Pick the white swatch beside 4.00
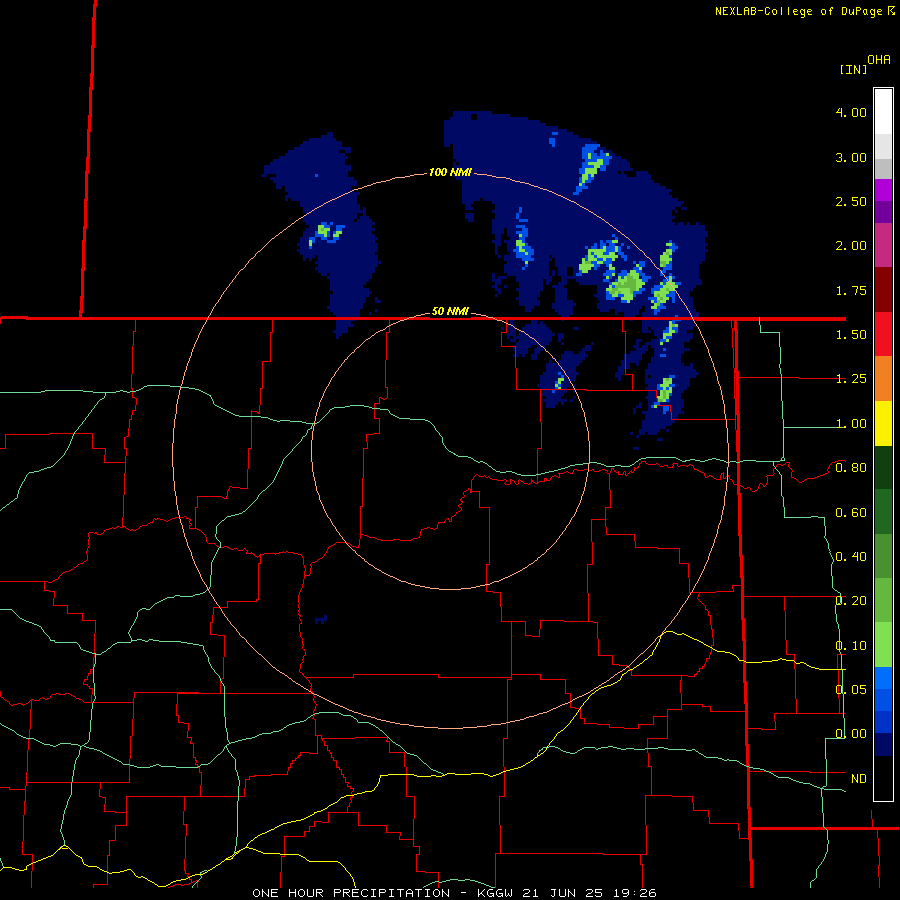 pos(883,112)
